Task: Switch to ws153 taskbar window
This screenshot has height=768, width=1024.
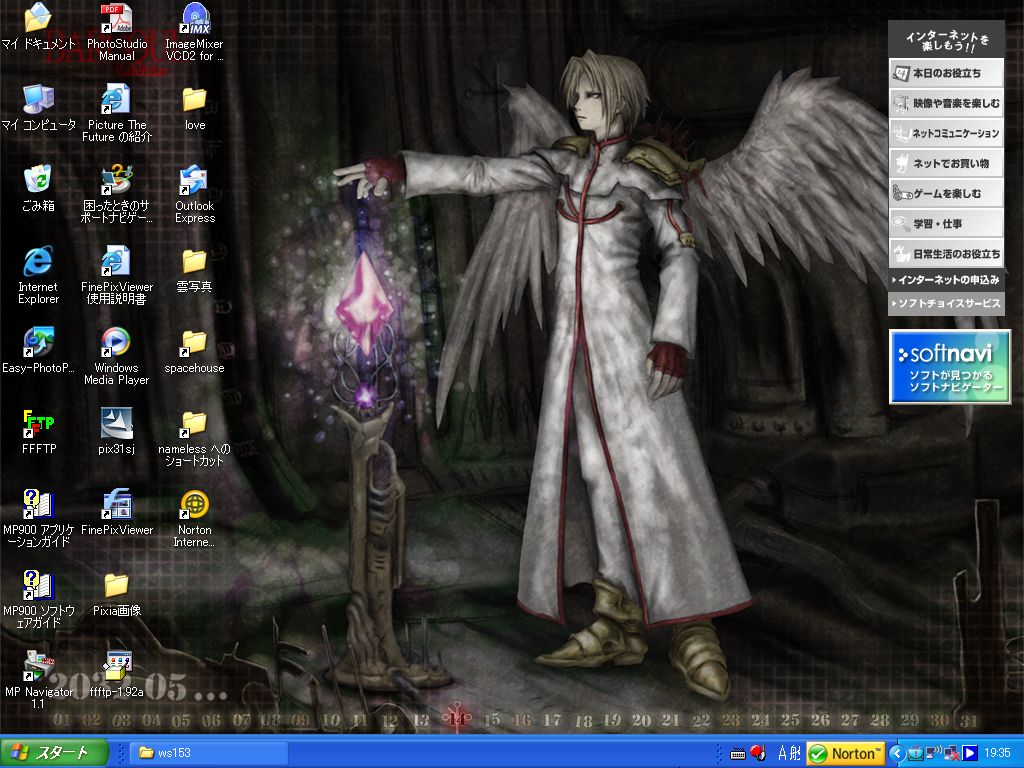Action: tap(209, 753)
